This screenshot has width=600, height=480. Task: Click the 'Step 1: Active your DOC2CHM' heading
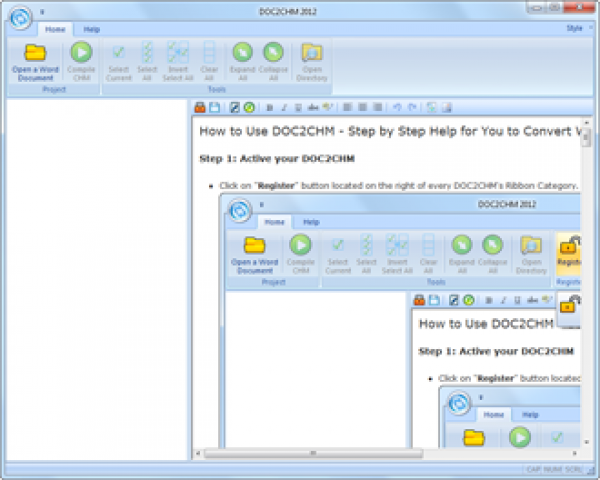(277, 158)
